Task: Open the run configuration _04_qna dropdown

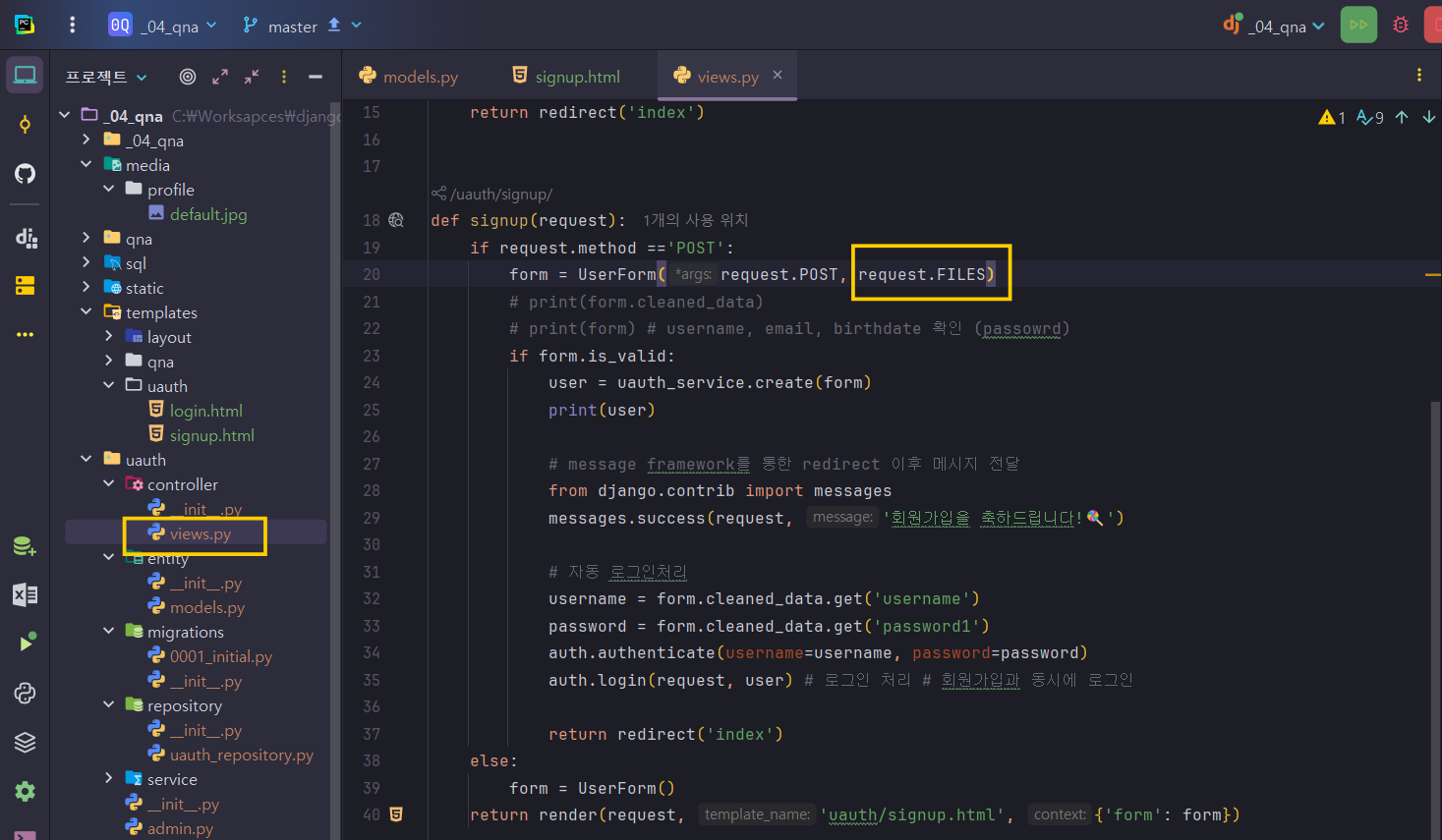Action: (x=1273, y=26)
